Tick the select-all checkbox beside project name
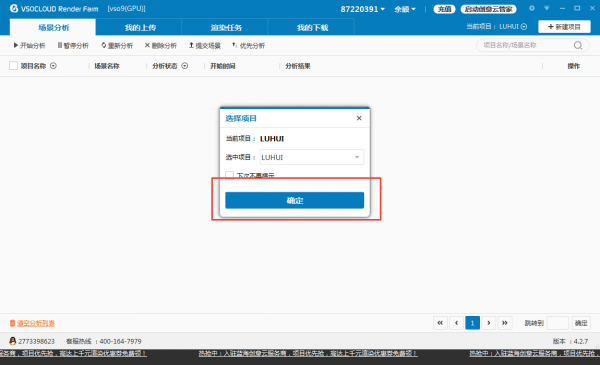Image resolution: width=600 pixels, height=365 pixels. (13, 66)
